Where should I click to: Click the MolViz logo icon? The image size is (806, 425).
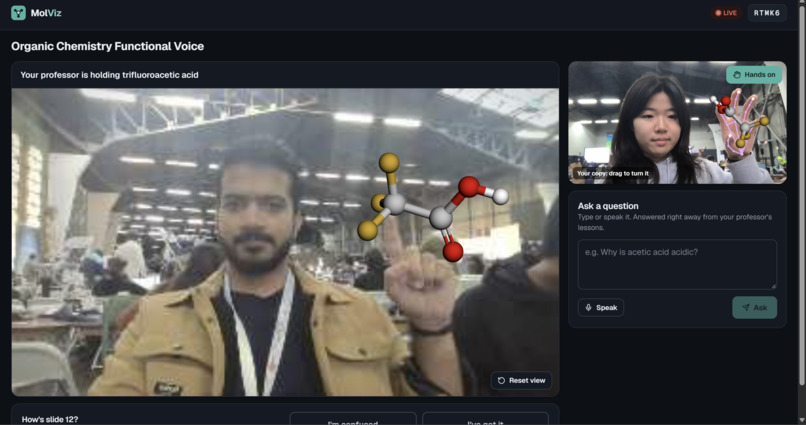(x=18, y=13)
